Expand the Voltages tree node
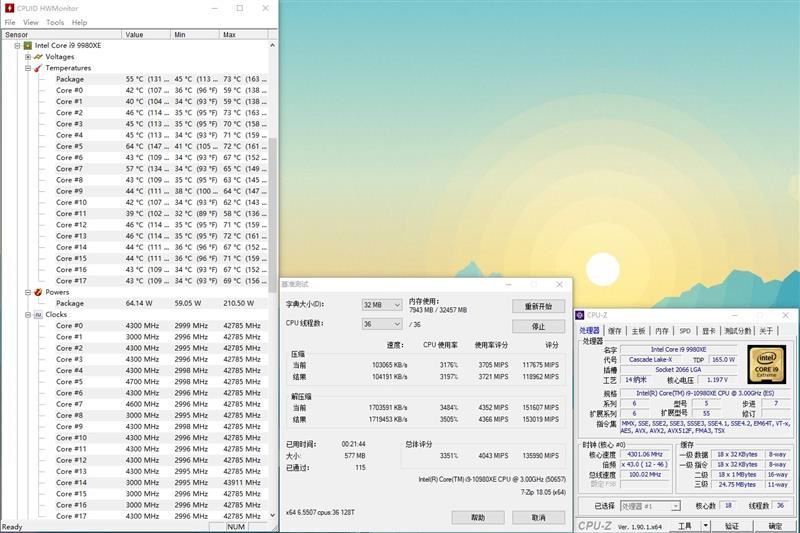The image size is (800, 533). coord(28,57)
